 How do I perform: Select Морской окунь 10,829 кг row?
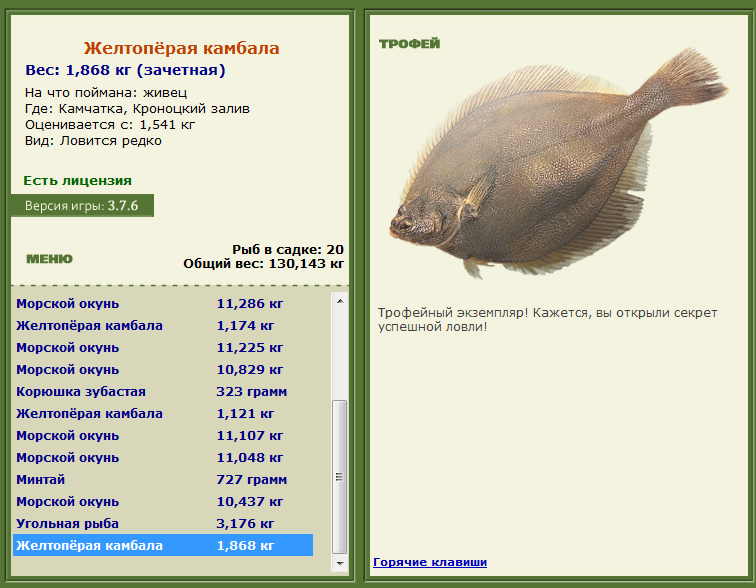click(x=163, y=370)
